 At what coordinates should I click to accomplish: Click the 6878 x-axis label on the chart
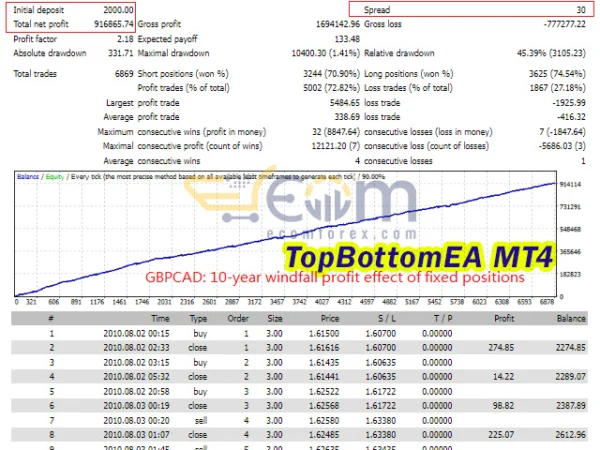pyautogui.click(x=547, y=302)
